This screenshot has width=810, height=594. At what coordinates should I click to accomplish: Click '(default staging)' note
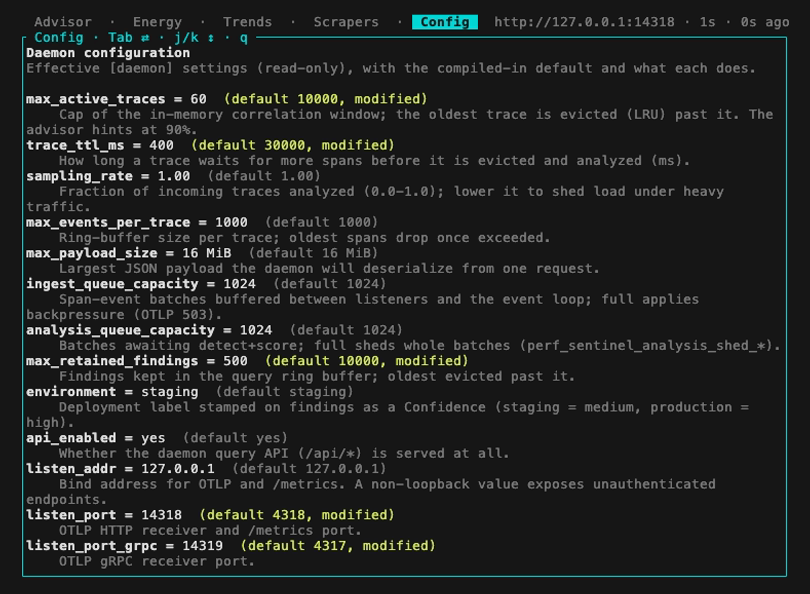(x=285, y=392)
